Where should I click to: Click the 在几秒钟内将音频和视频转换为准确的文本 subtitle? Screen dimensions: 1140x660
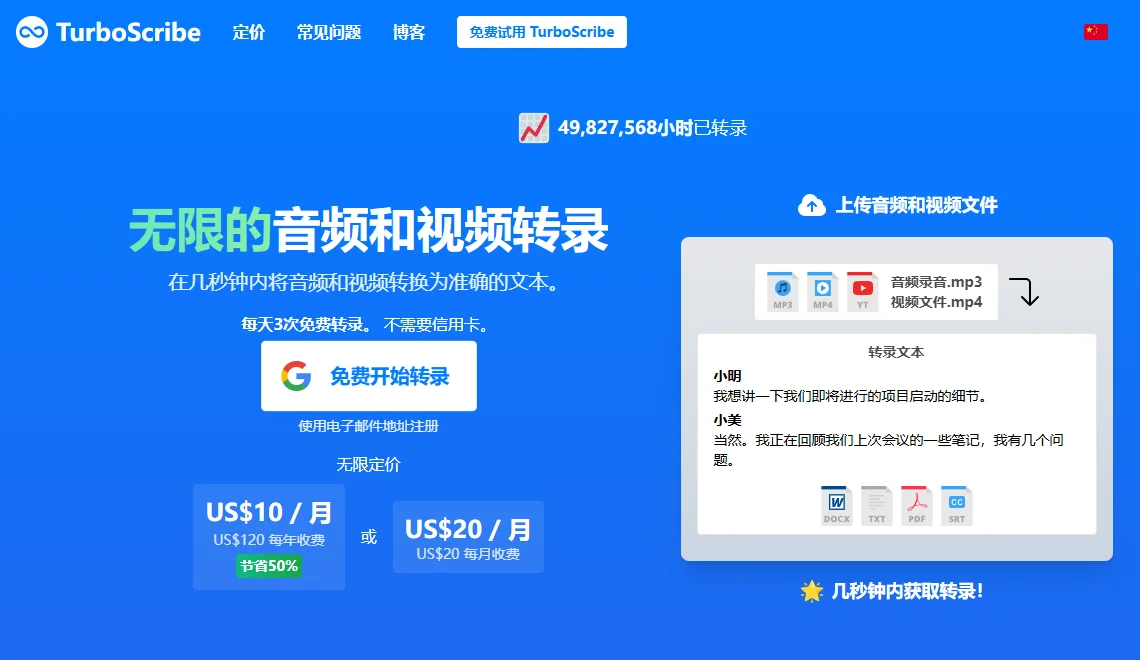[366, 282]
